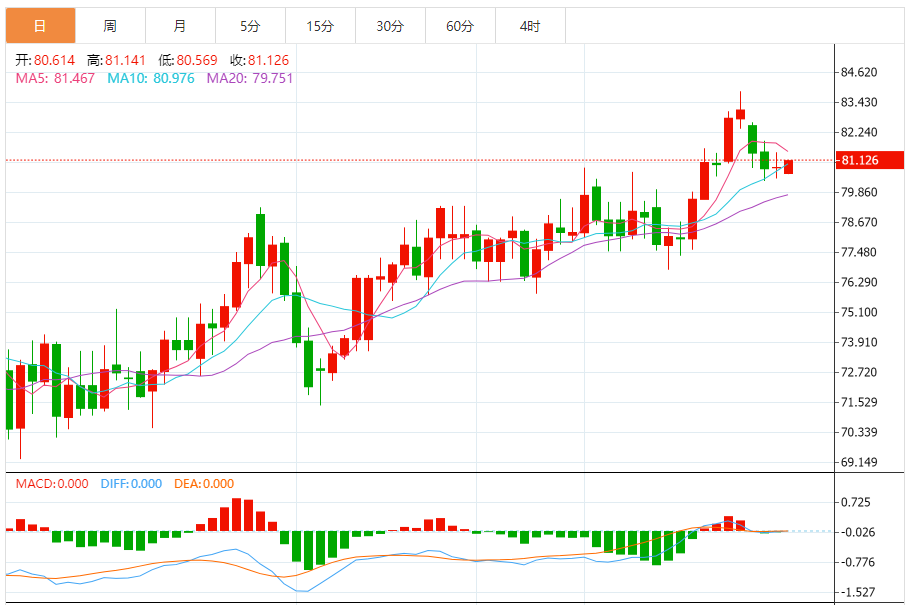The height and width of the screenshot is (605, 912).
Task: Click the 78.670 price axis label
Action: coord(859,222)
